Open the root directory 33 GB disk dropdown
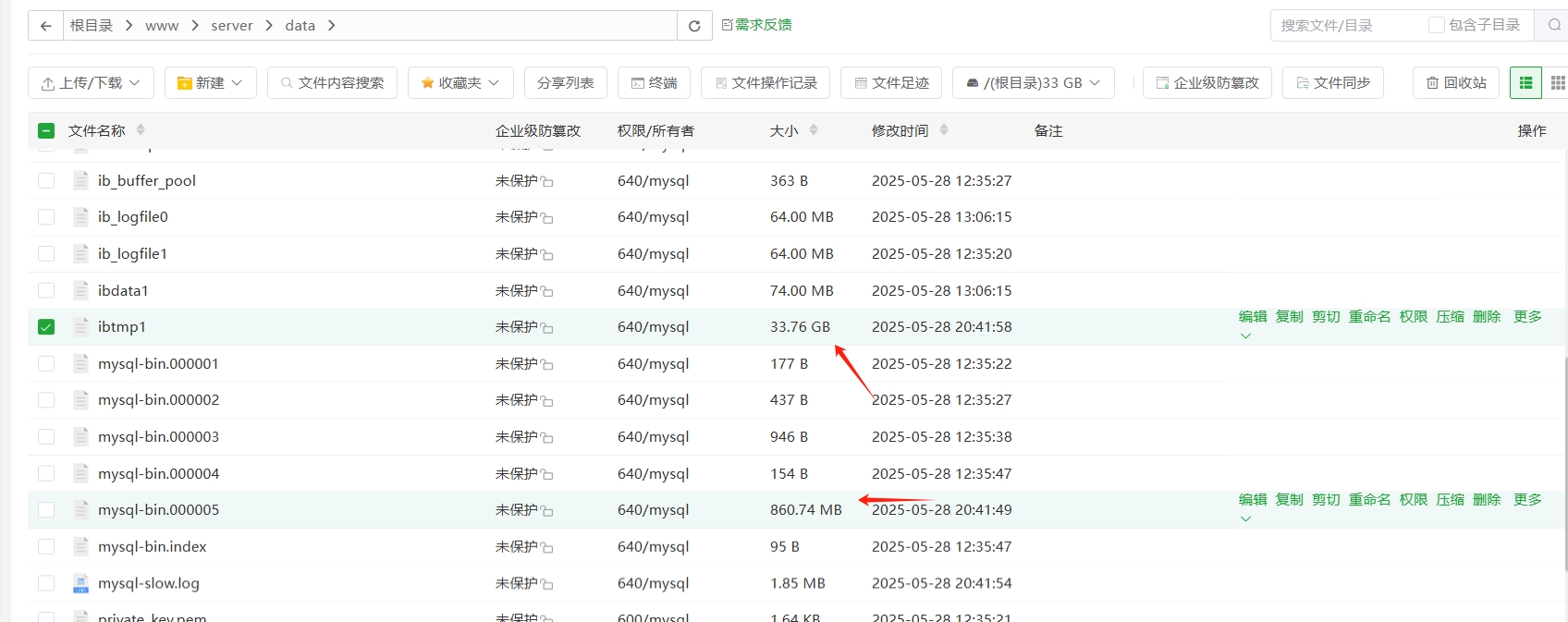Screen dimensions: 1568x622 pyautogui.click(x=1033, y=83)
